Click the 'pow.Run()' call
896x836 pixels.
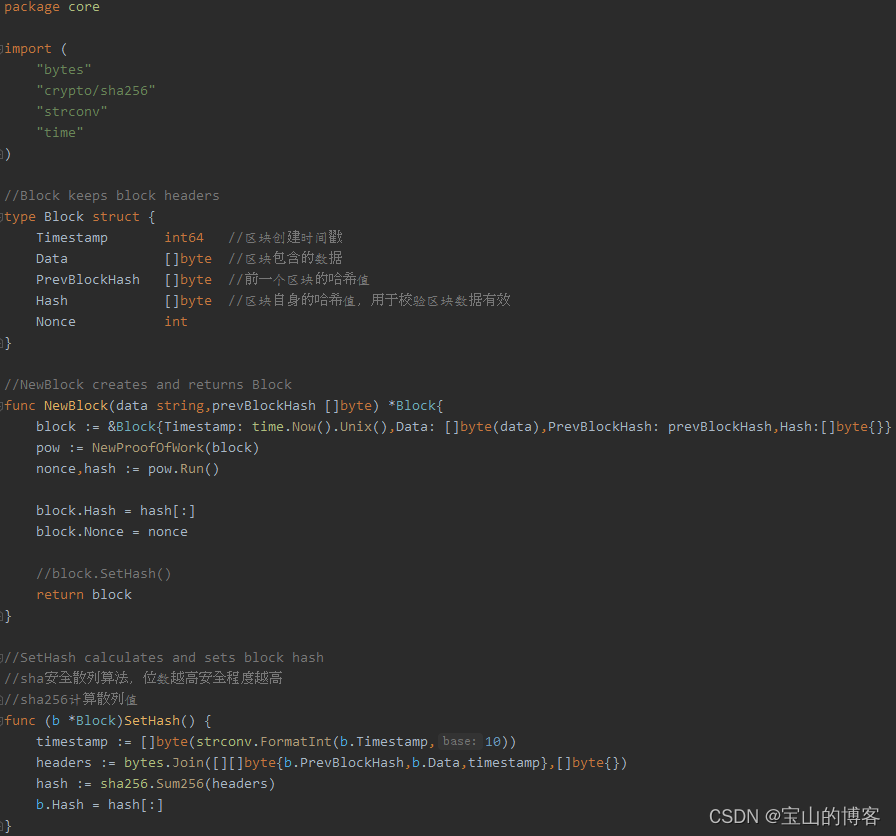(184, 469)
